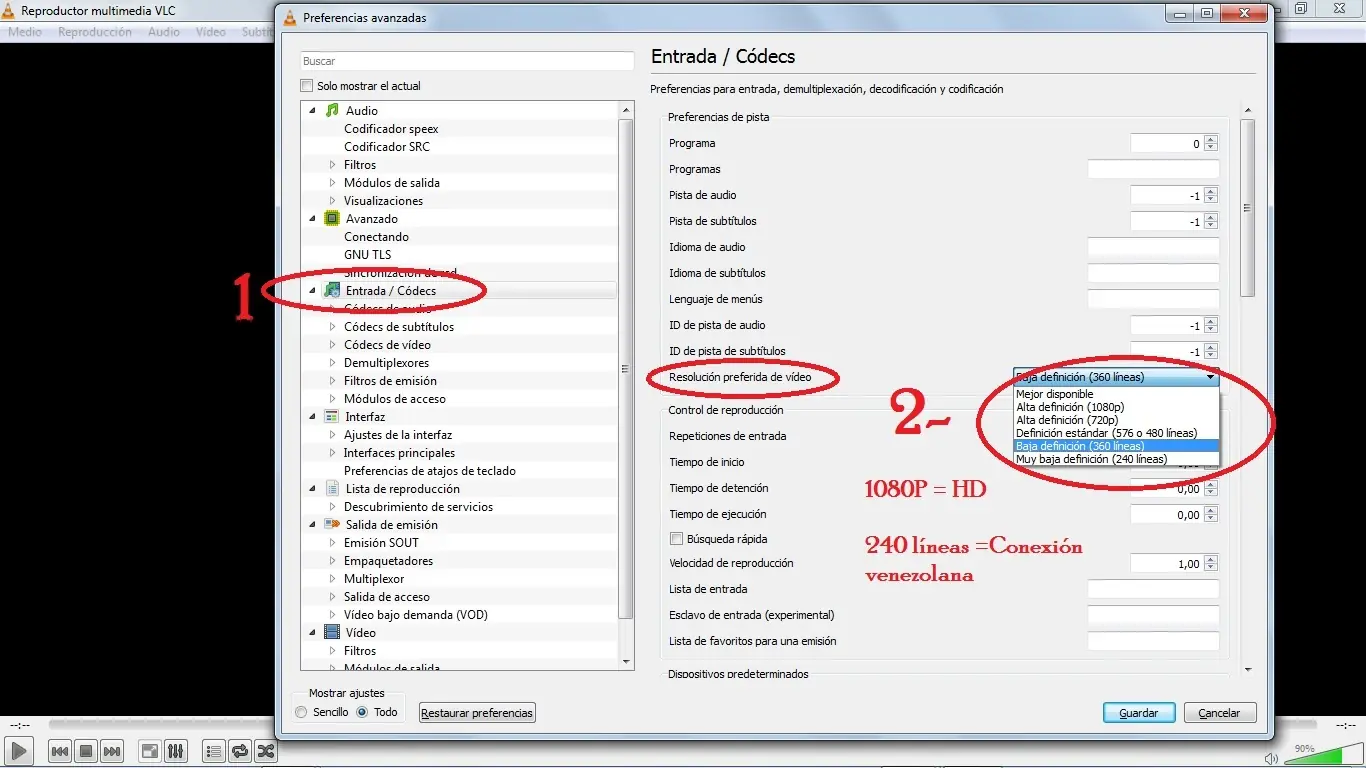The image size is (1366, 768).
Task: Click the Buscar search field
Action: tap(467, 61)
